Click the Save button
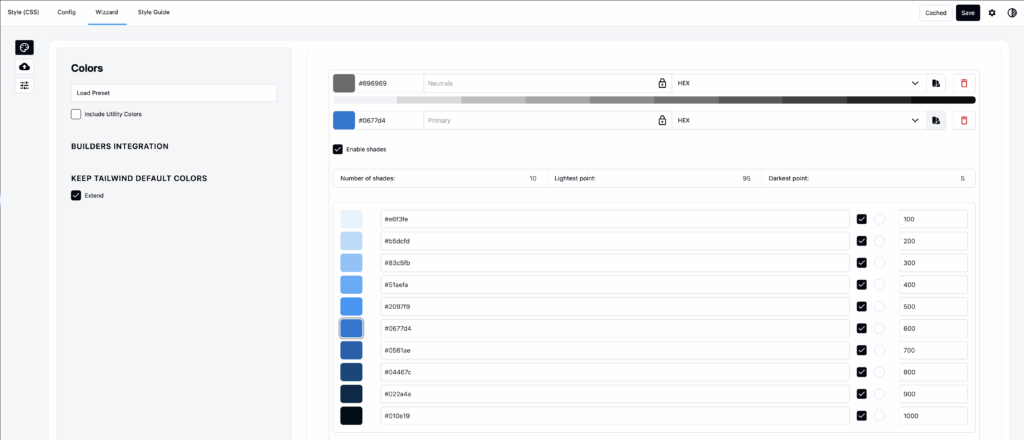The width and height of the screenshot is (1024, 440). (968, 12)
